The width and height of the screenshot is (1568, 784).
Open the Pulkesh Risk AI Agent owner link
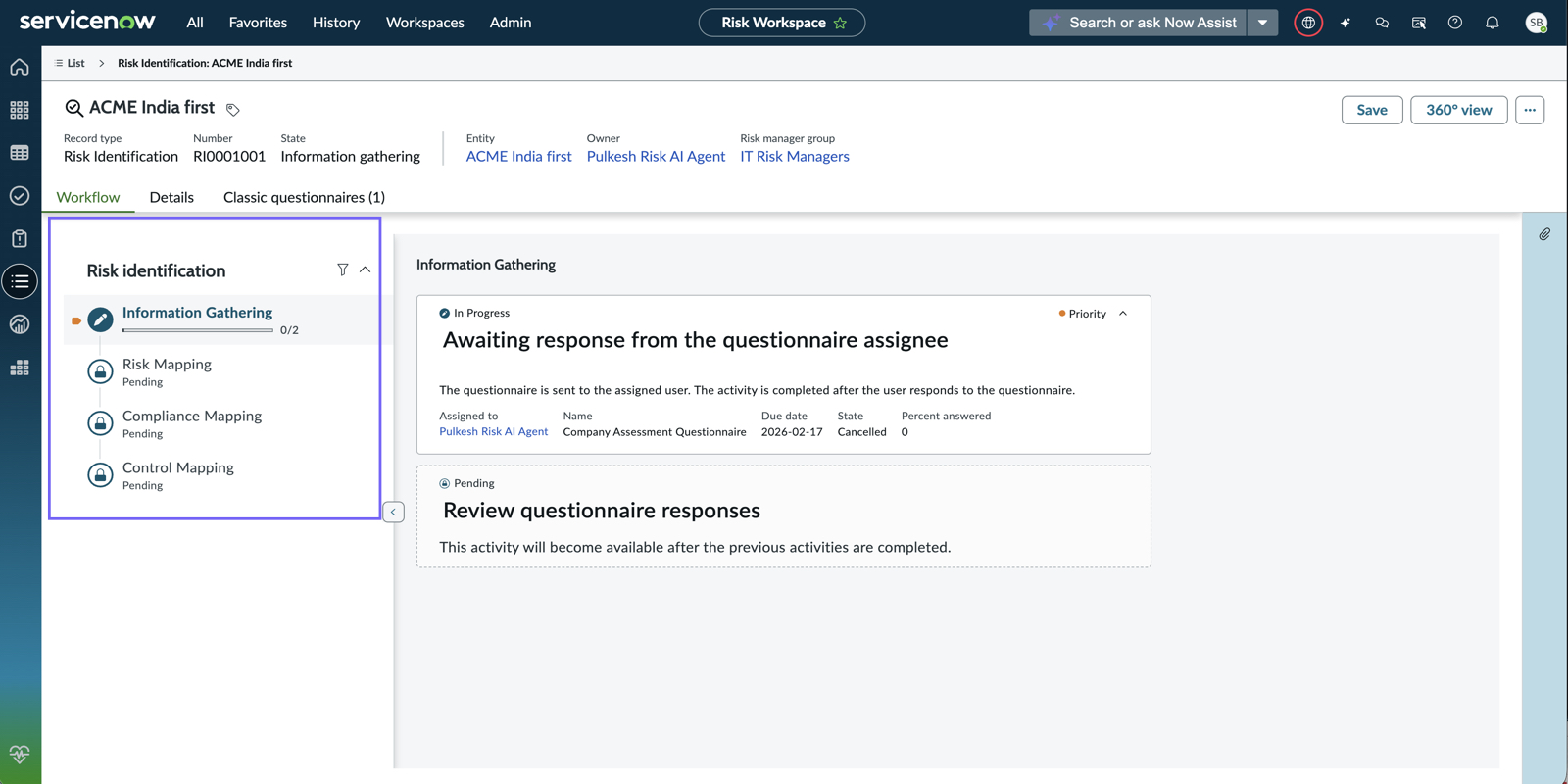point(656,157)
